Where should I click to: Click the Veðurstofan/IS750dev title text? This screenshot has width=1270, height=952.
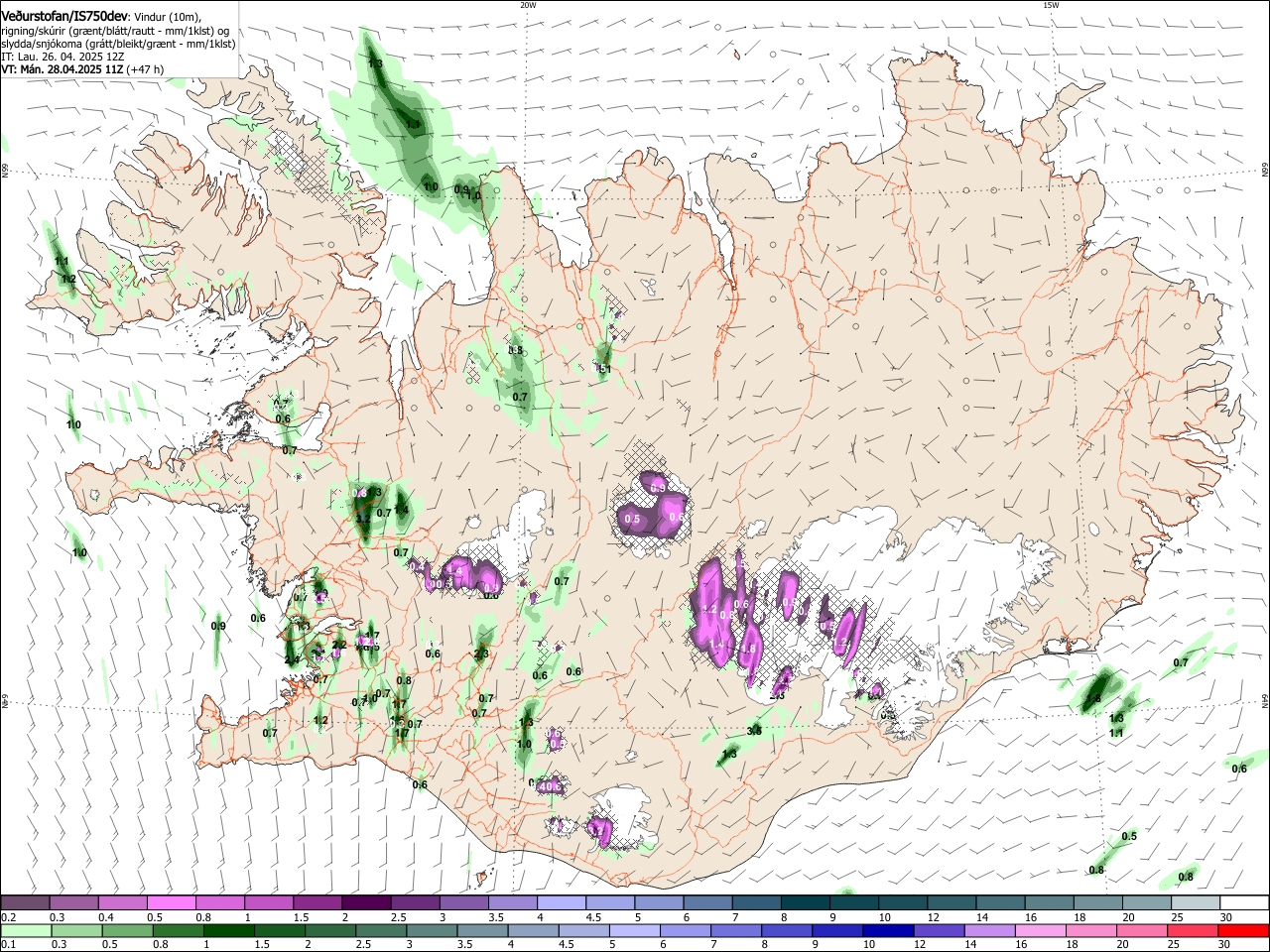coord(63,15)
